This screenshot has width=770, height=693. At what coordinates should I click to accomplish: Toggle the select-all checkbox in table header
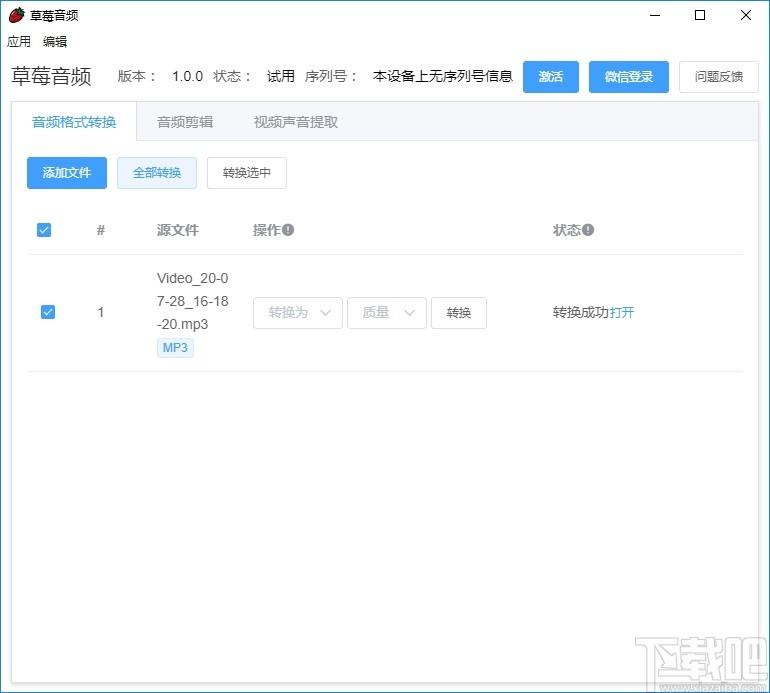44,230
